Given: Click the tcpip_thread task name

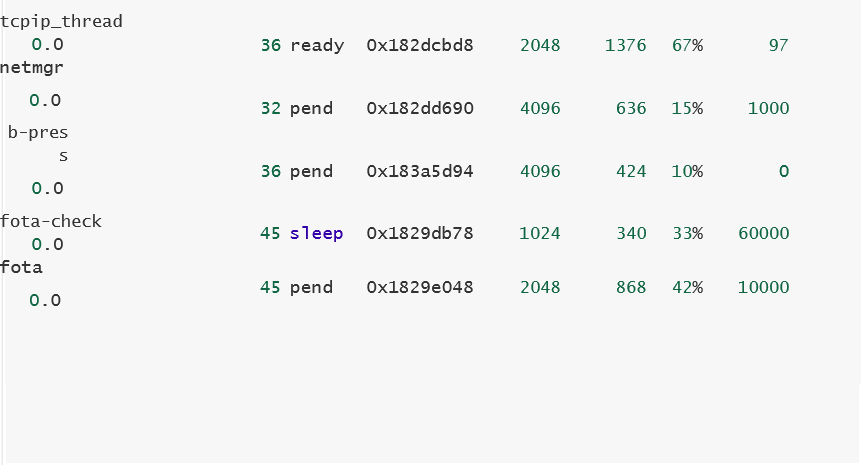Looking at the screenshot, I should coord(61,21).
